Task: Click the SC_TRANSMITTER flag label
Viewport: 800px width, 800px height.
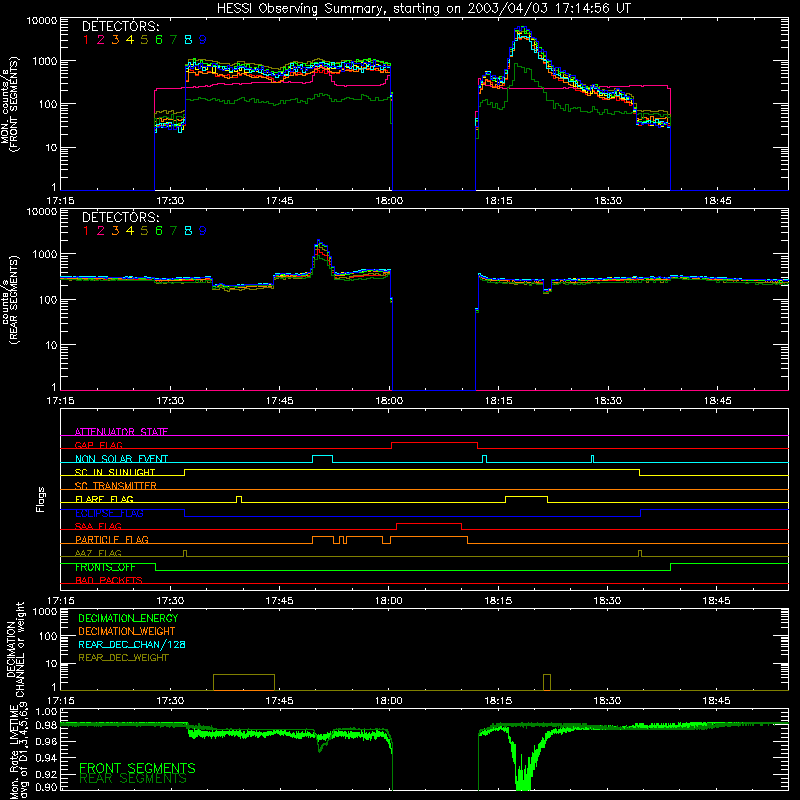Action: click(x=116, y=485)
